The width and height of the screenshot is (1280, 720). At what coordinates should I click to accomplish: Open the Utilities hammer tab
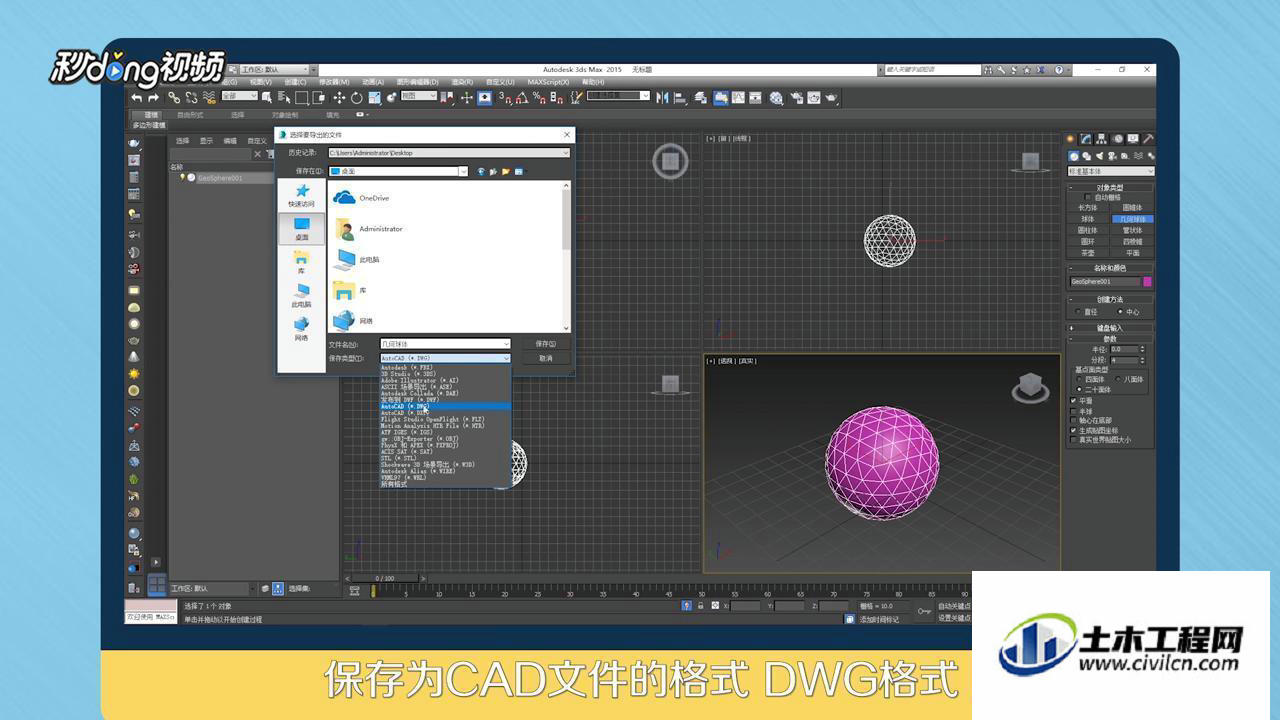(1148, 139)
